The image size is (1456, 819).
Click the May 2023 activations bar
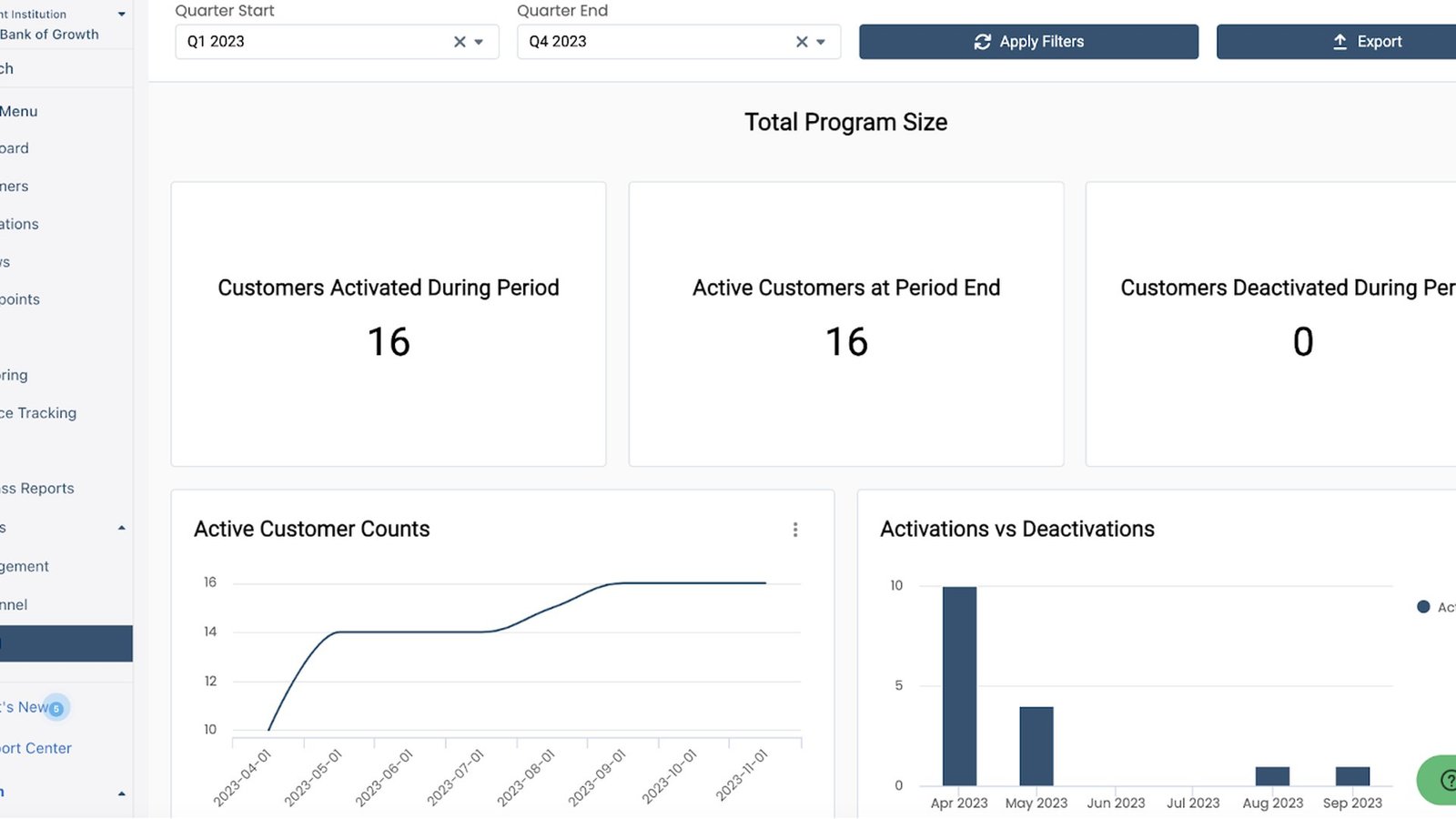pyautogui.click(x=1036, y=746)
